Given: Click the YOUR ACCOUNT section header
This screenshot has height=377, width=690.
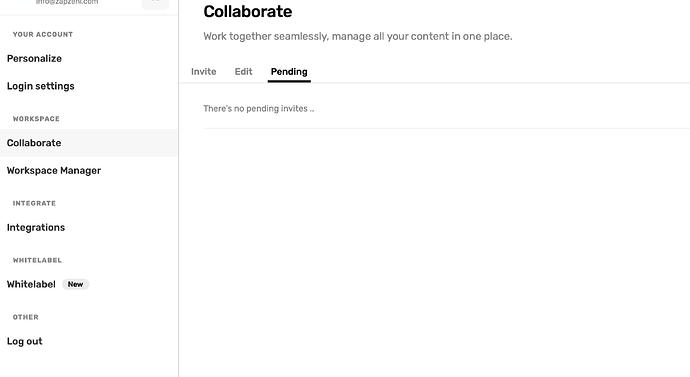Looking at the screenshot, I should coord(43,34).
